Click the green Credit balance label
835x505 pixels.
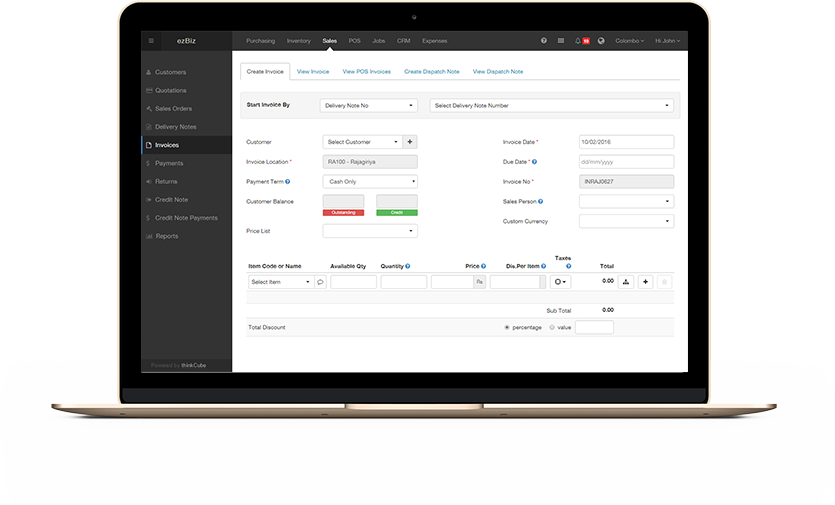tap(397, 213)
